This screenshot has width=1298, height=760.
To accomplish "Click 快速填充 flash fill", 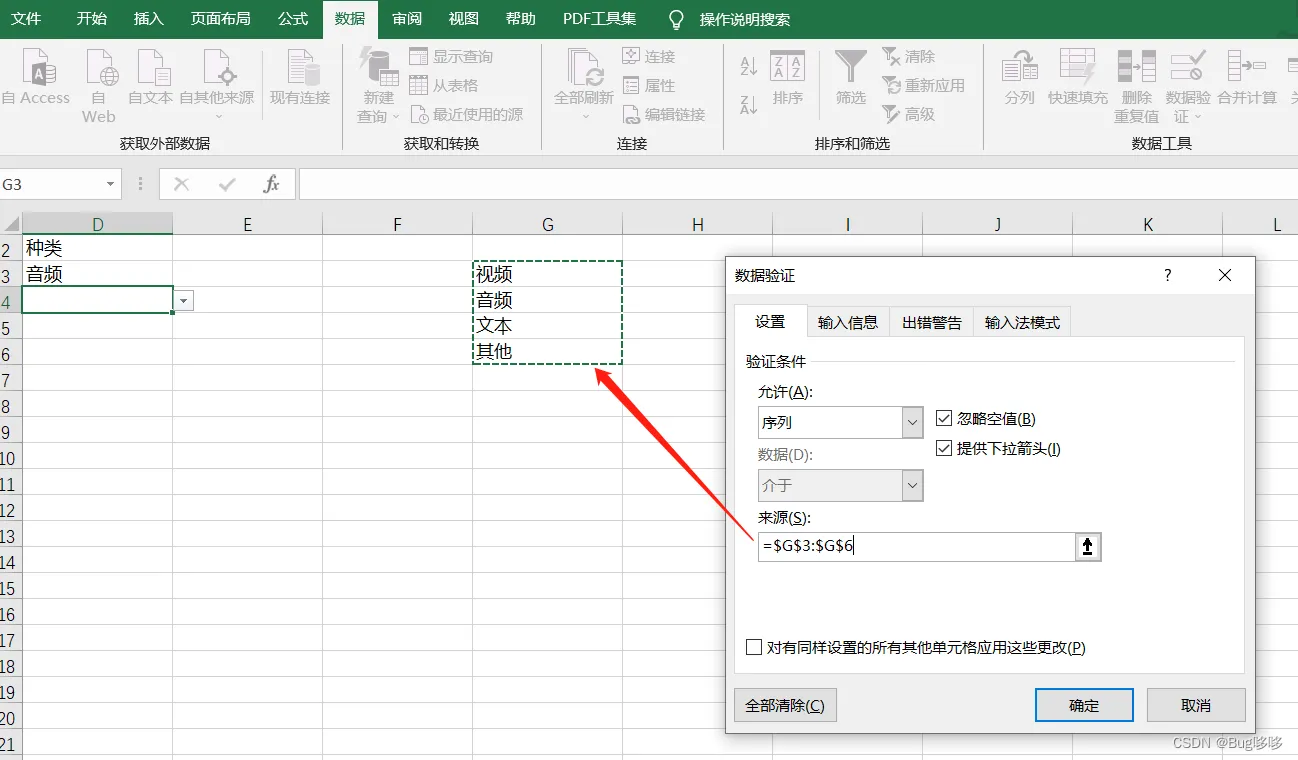I will [1078, 78].
